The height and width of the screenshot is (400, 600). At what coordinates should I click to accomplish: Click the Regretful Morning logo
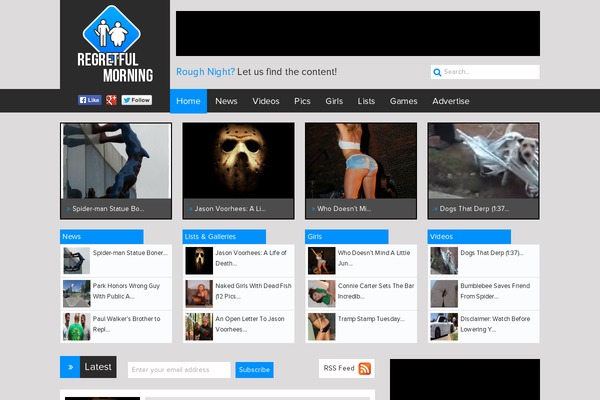[x=115, y=44]
